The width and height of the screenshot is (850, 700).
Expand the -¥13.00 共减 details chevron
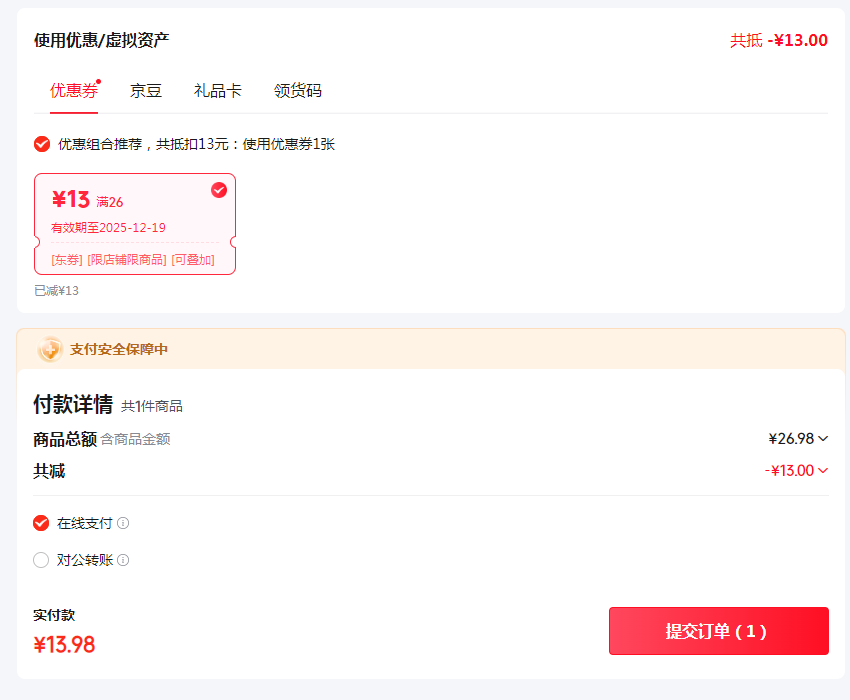823,471
